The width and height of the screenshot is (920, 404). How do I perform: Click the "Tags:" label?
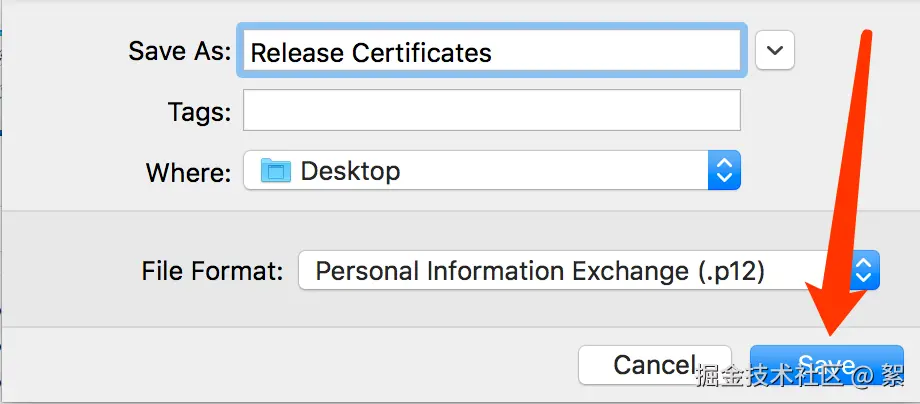tap(200, 112)
